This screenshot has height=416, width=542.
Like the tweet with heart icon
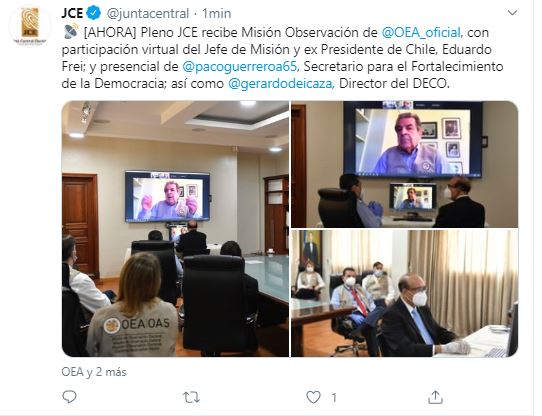click(x=313, y=397)
